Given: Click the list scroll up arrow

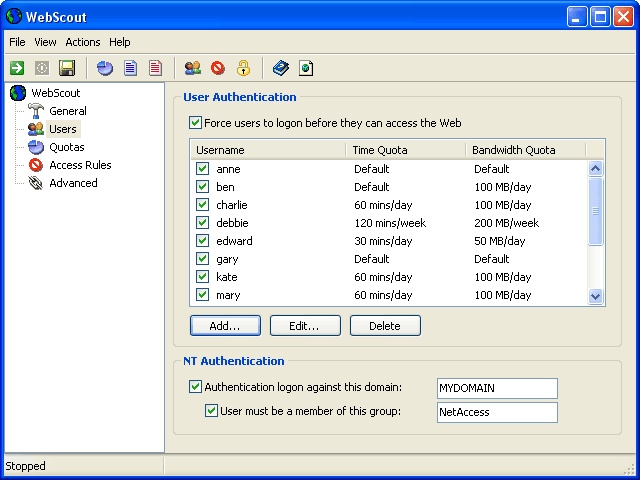Looking at the screenshot, I should tap(596, 168).
